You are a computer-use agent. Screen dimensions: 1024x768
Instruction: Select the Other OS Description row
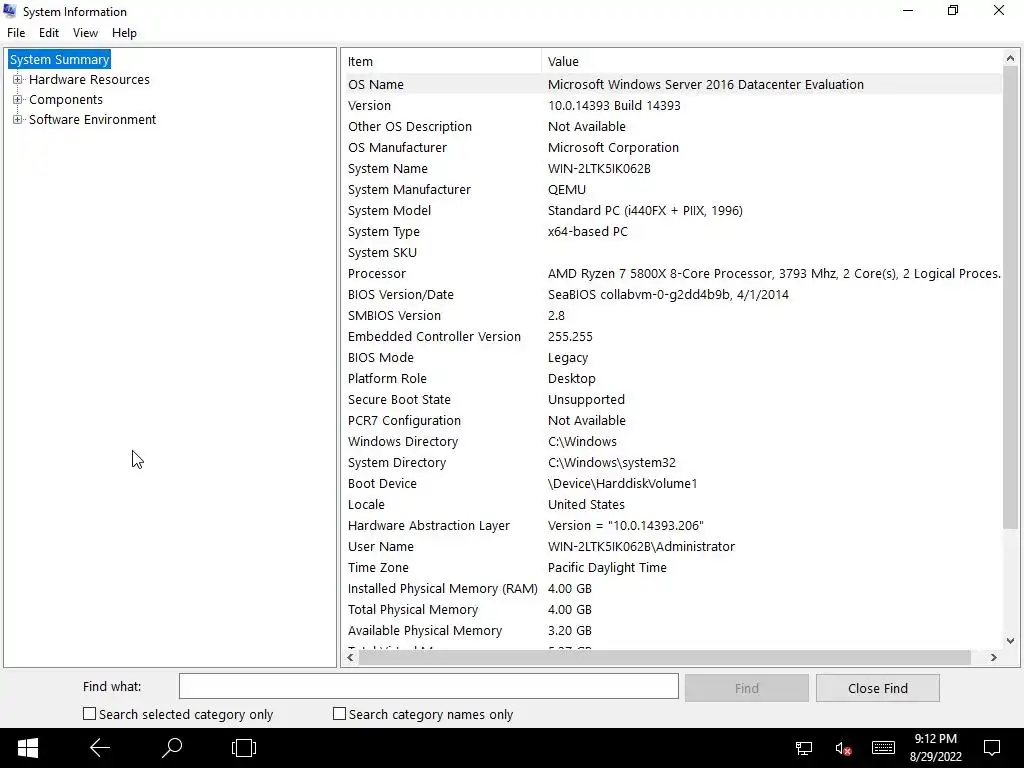click(x=673, y=126)
